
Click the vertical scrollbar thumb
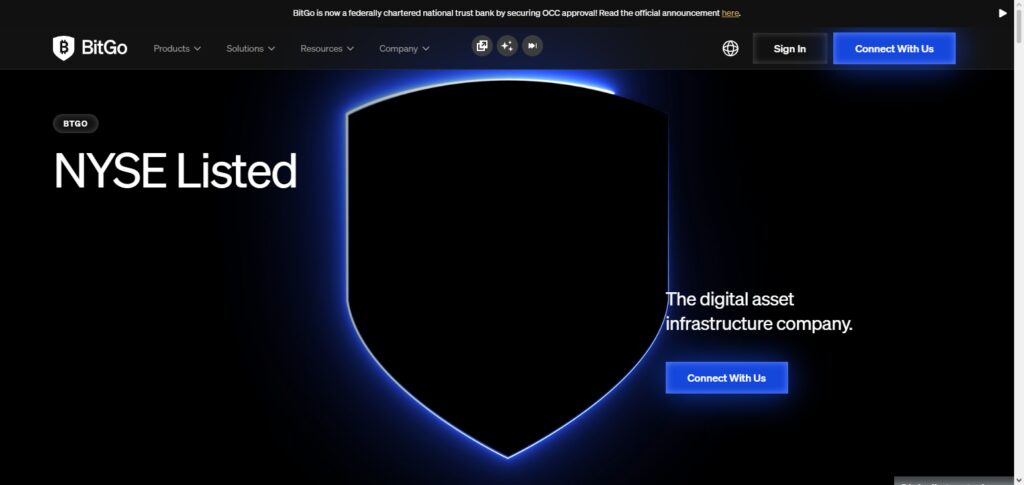(x=1018, y=27)
